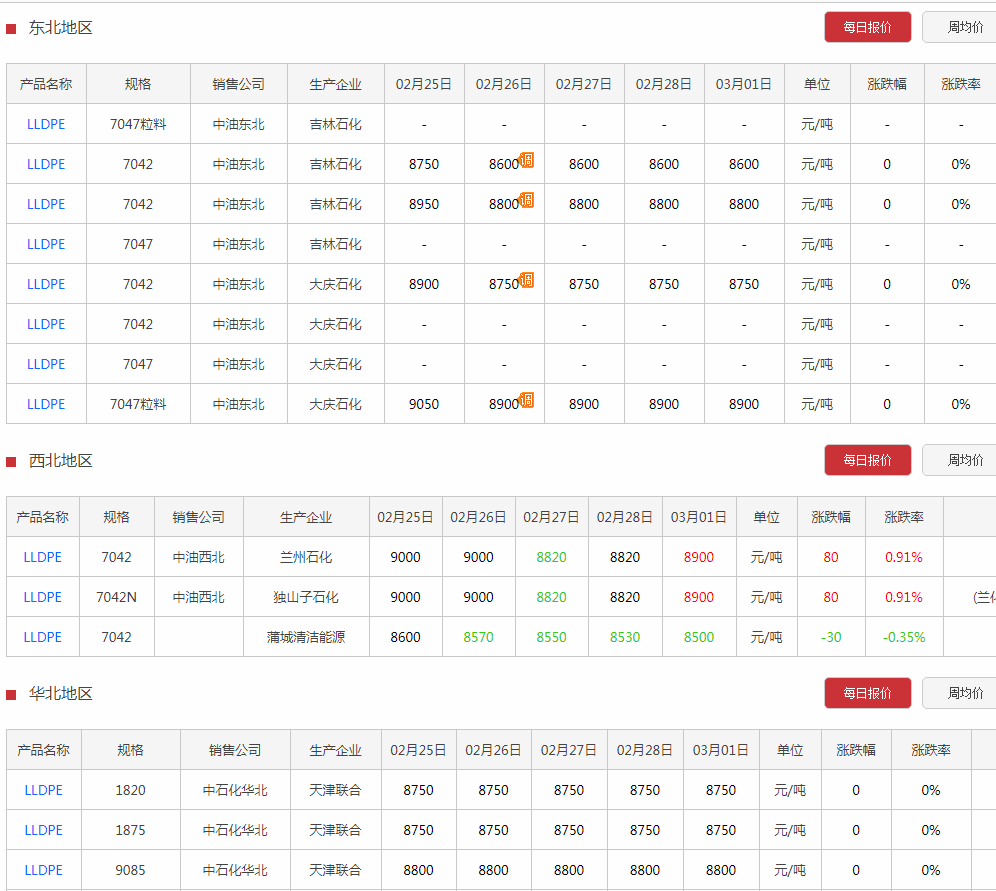Click 03月01日 header in 东北地区 table
996x891 pixels.
744,84
